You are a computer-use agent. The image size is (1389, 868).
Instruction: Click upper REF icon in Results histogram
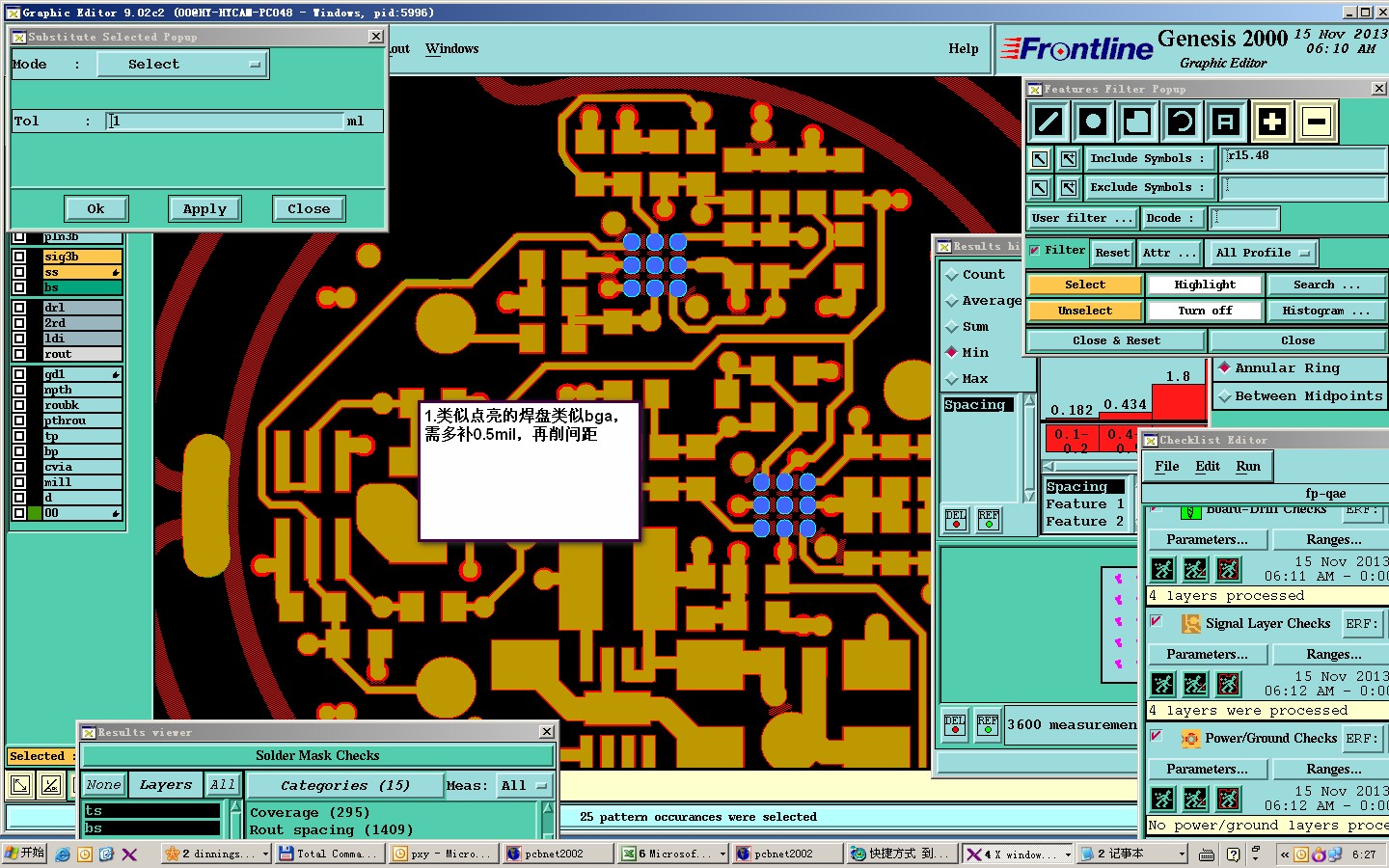point(989,520)
